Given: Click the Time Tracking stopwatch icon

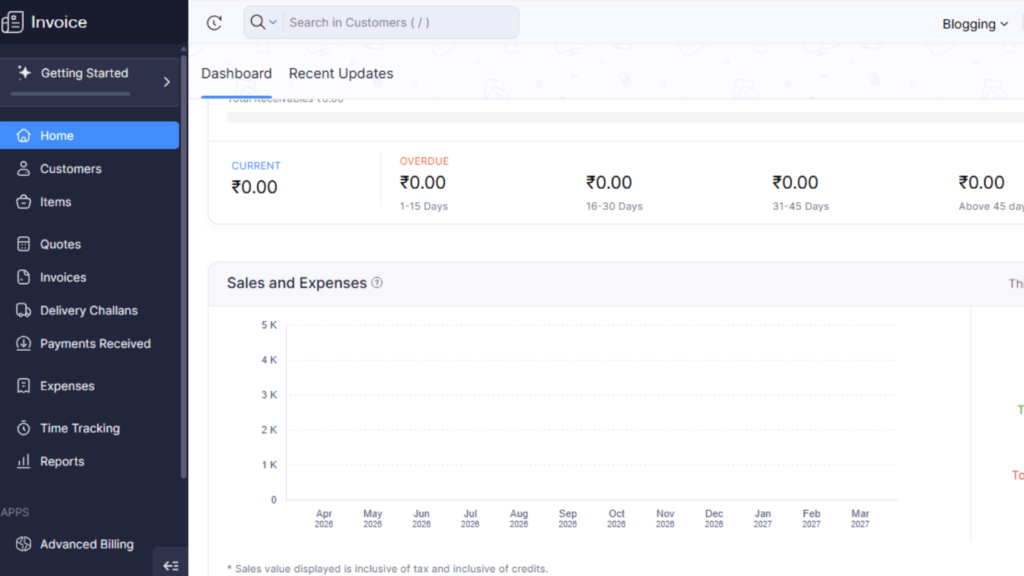Looking at the screenshot, I should click(24, 428).
